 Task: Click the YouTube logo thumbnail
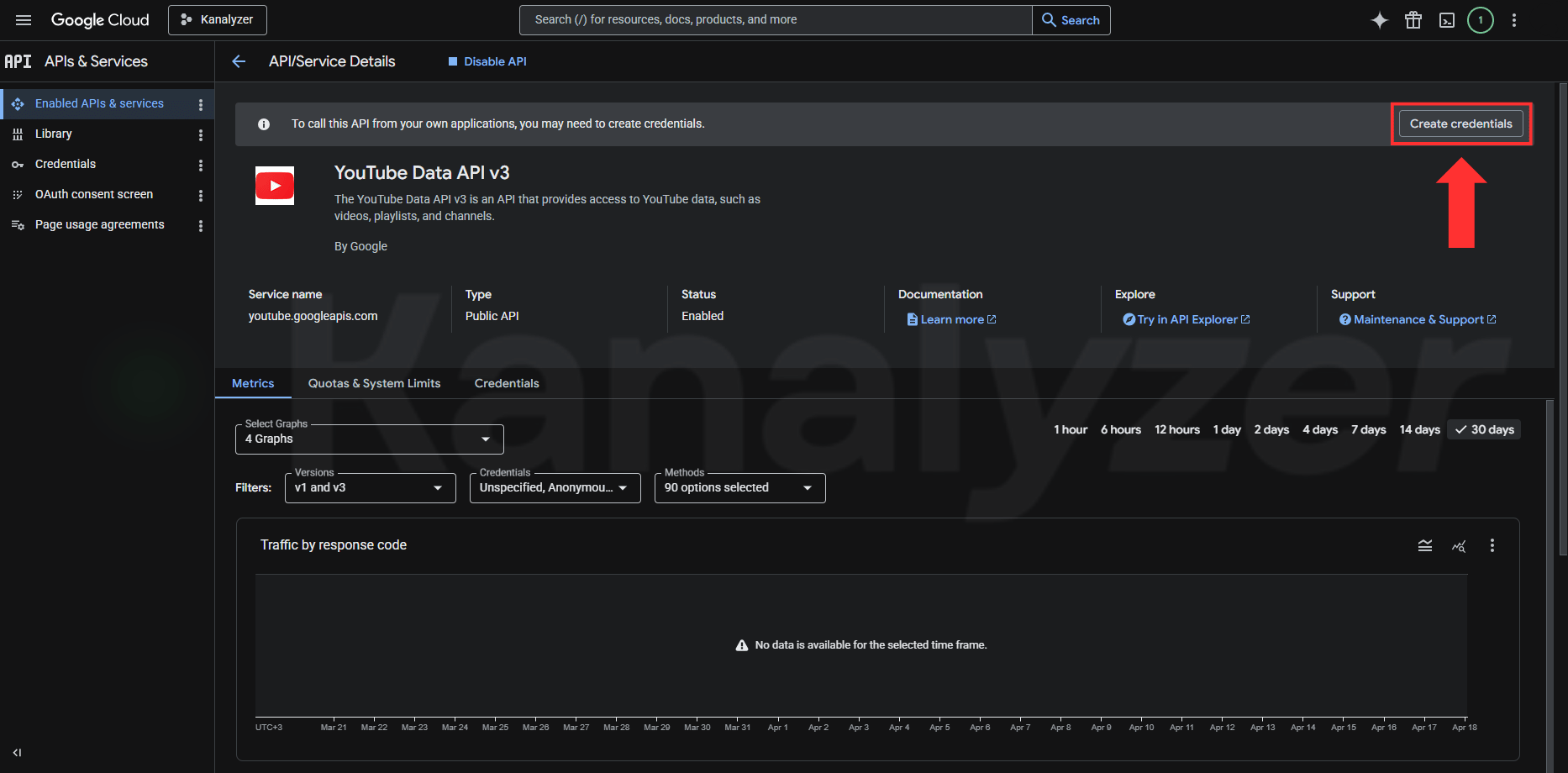(275, 186)
